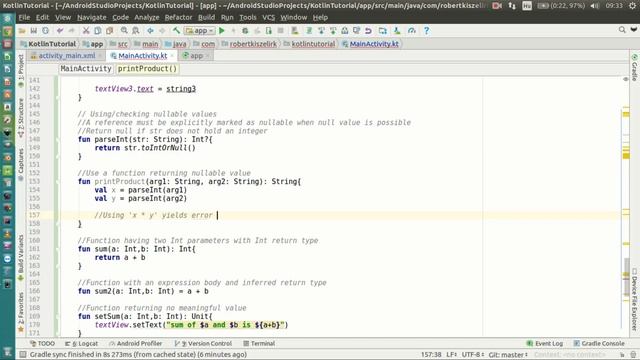Screen dimensions: 640x360
Task: Click the 157:38 cursor position indicator
Action: tap(431, 354)
